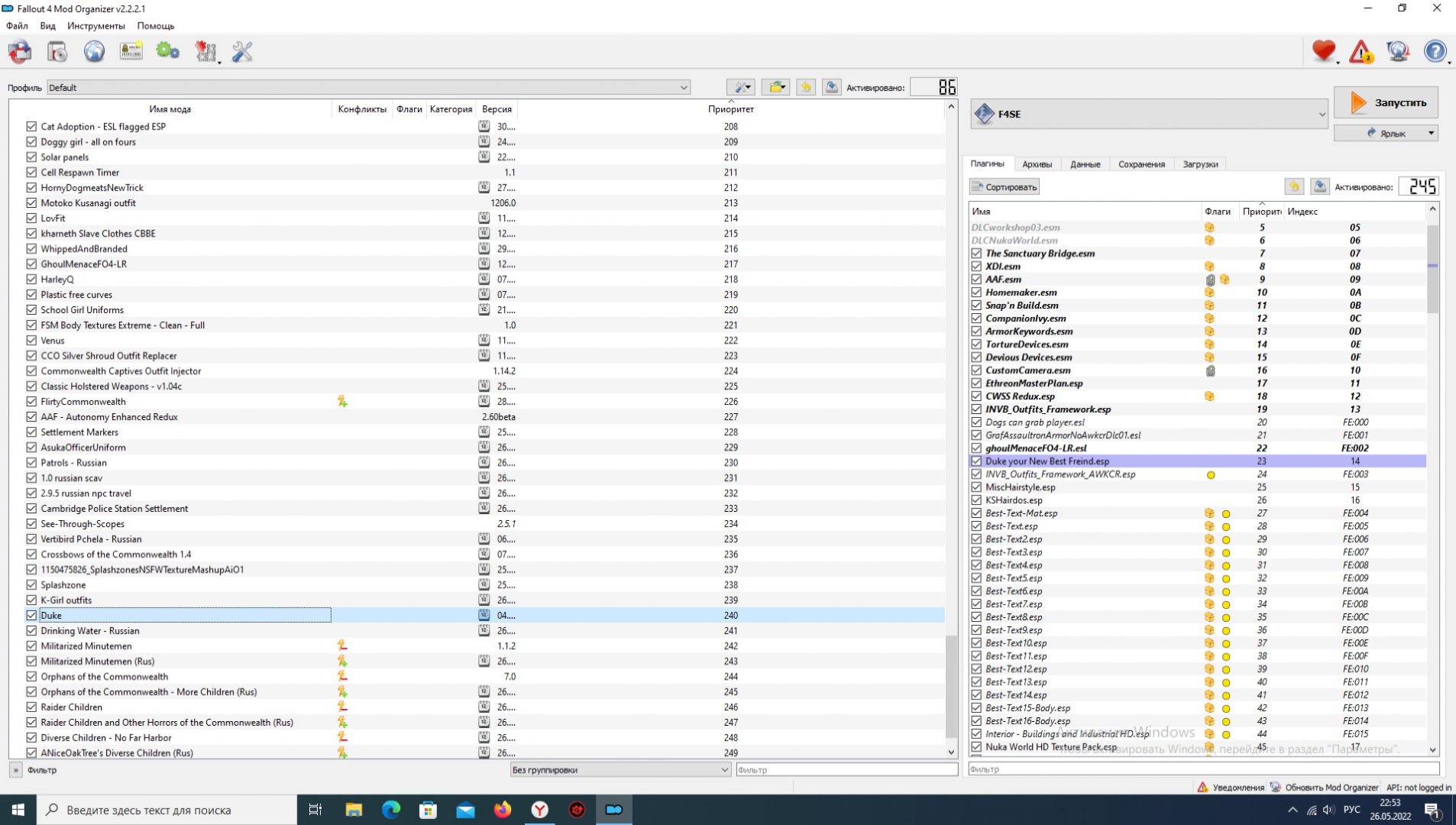Screen dimensions: 1456x825
Task: Open the warning triangle notifications icon
Action: tap(1361, 52)
